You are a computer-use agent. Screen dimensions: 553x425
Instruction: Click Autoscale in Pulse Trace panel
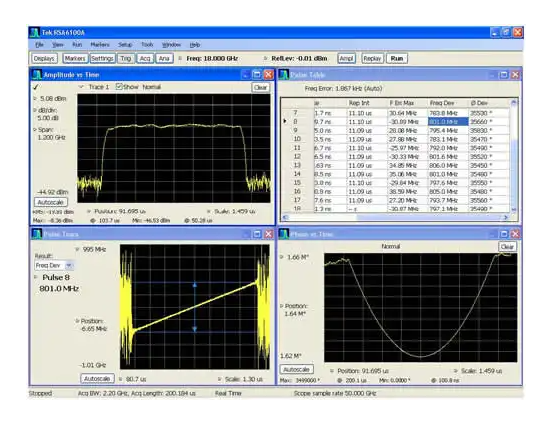[x=97, y=378]
